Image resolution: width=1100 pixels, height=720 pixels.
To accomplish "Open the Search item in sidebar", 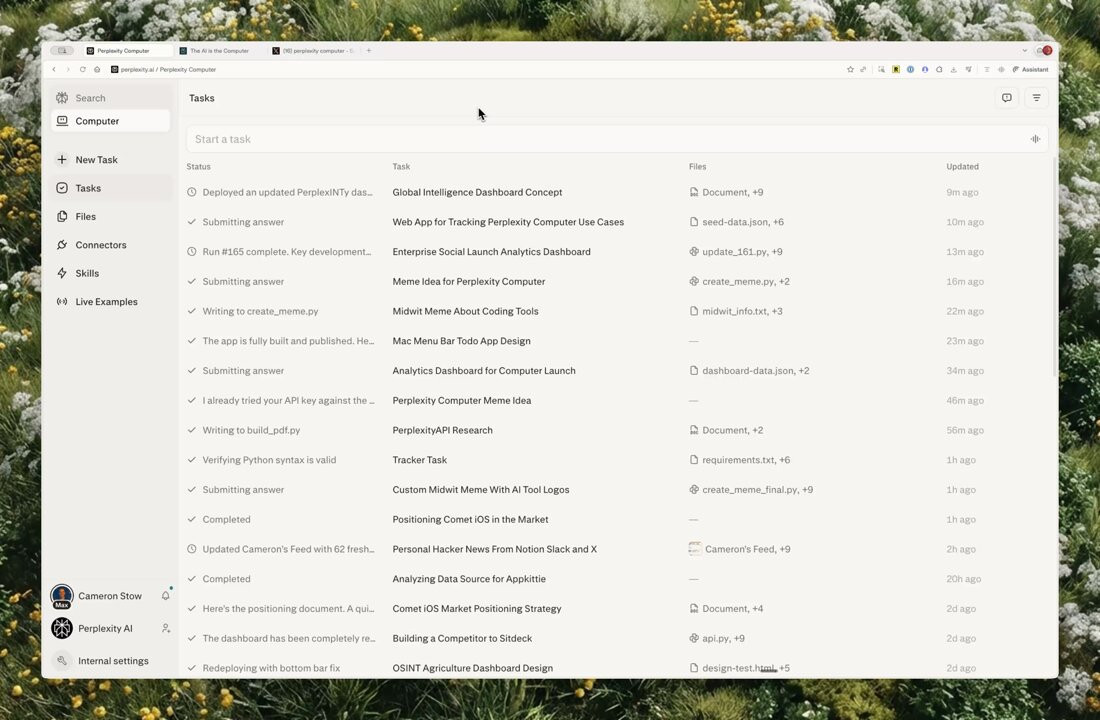I will 110,98.
